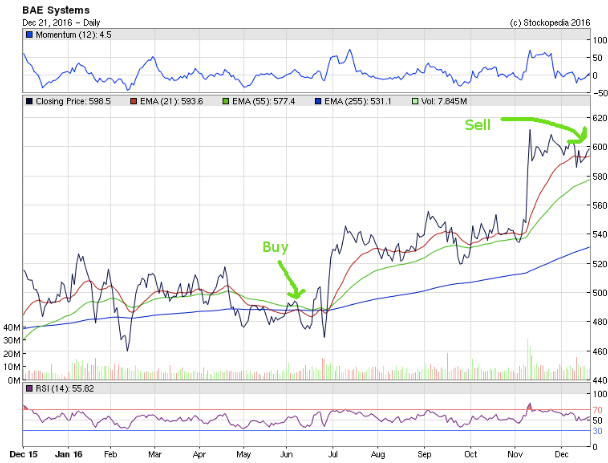This screenshot has height=463, width=608.
Task: Click the 'Apr' x-axis label
Action: 199,454
